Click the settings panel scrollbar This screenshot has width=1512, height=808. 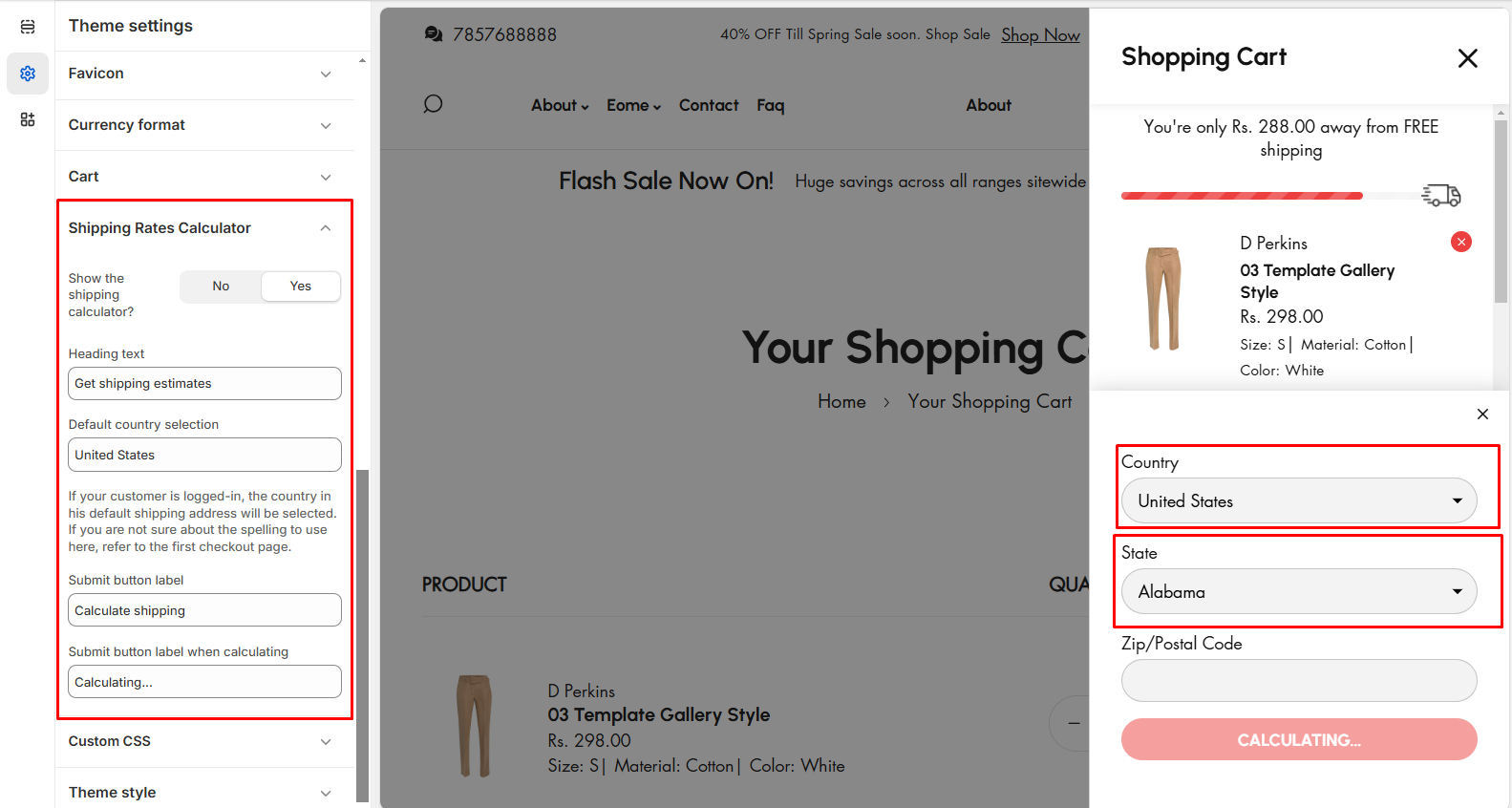(362, 635)
